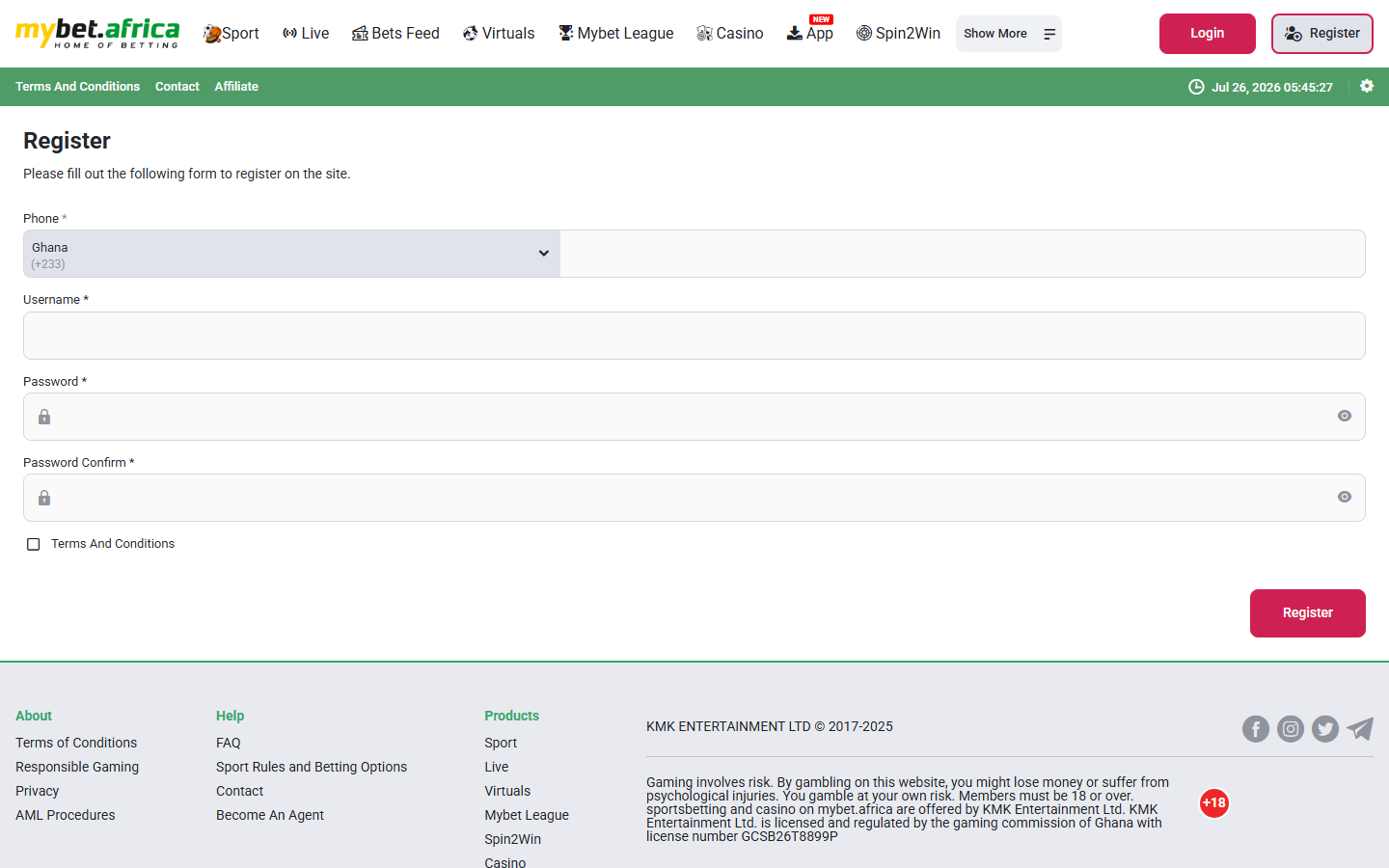Open Sport Rules and Betting Options

312,767
